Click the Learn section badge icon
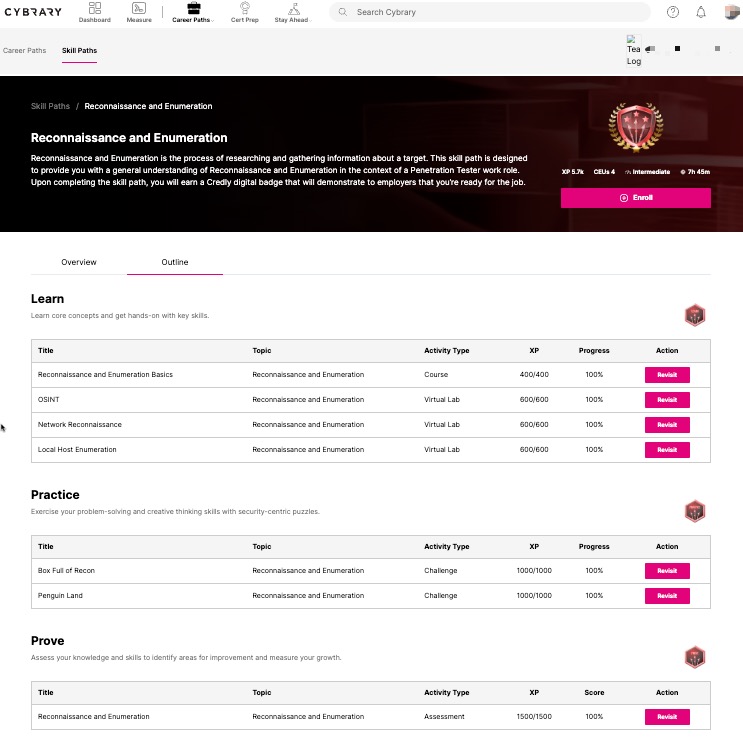The image size is (743, 746). click(694, 316)
